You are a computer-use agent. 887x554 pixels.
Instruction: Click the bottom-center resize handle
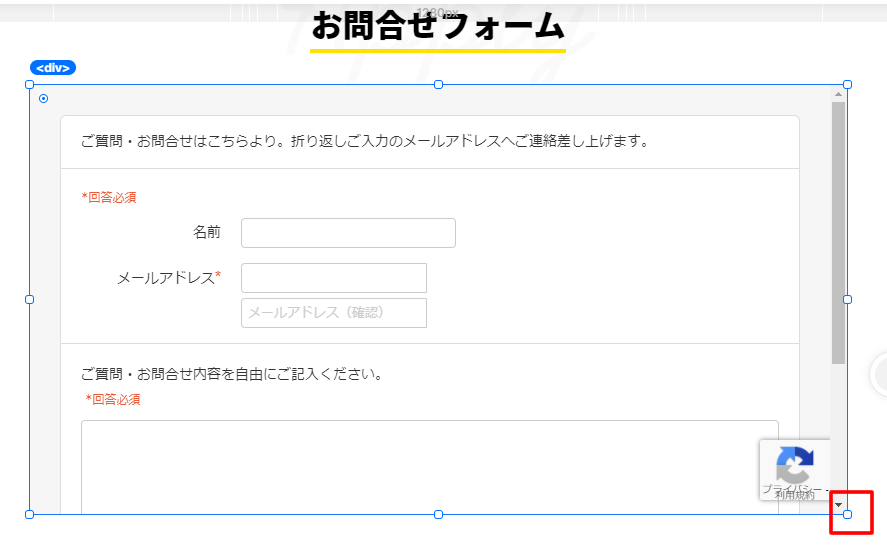(x=438, y=514)
